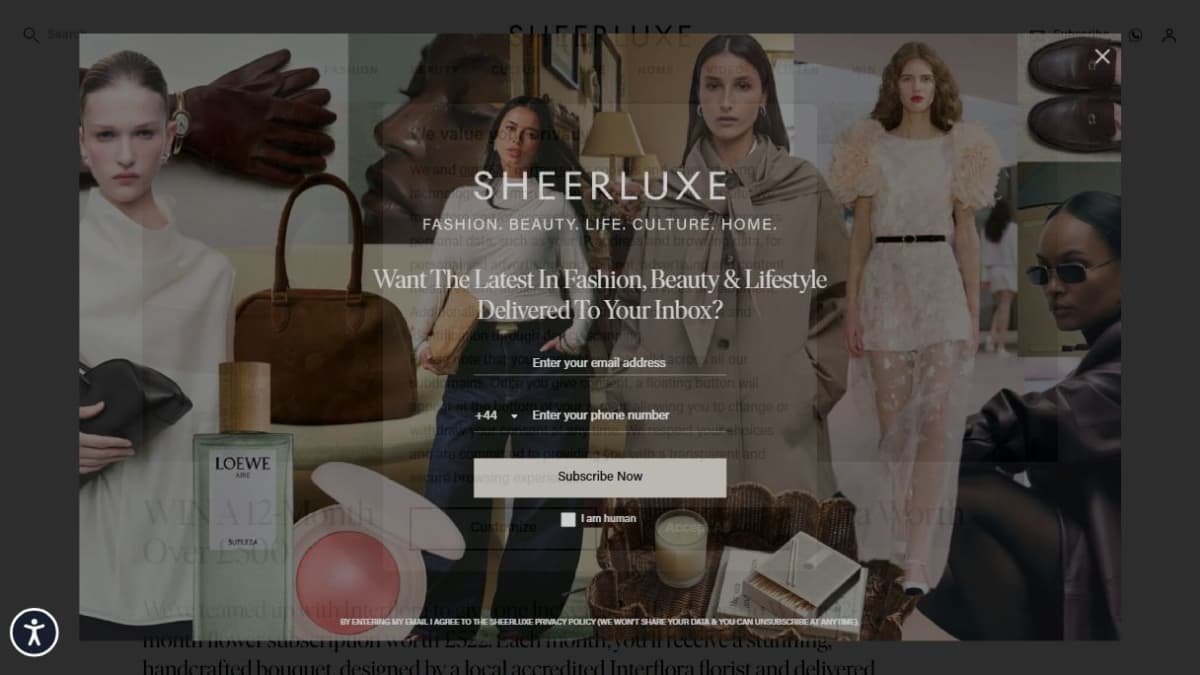The height and width of the screenshot is (675, 1200).
Task: Close the newsletter popup with the X
Action: tap(1102, 57)
